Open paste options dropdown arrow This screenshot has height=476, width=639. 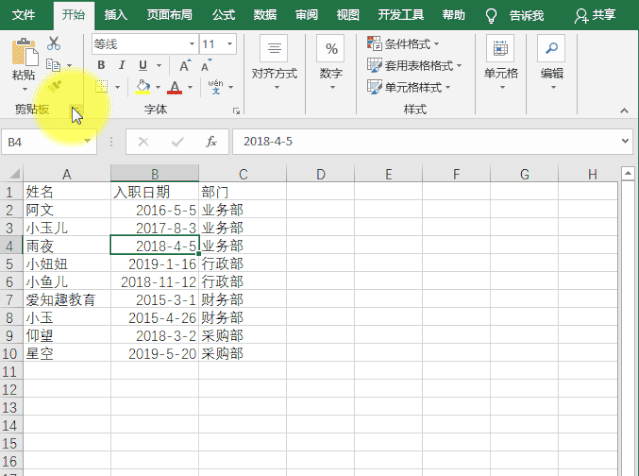click(x=24, y=89)
